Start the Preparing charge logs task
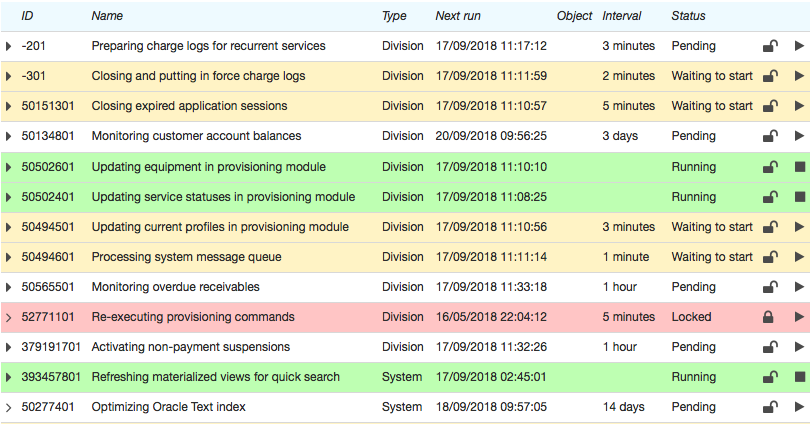 (x=799, y=46)
